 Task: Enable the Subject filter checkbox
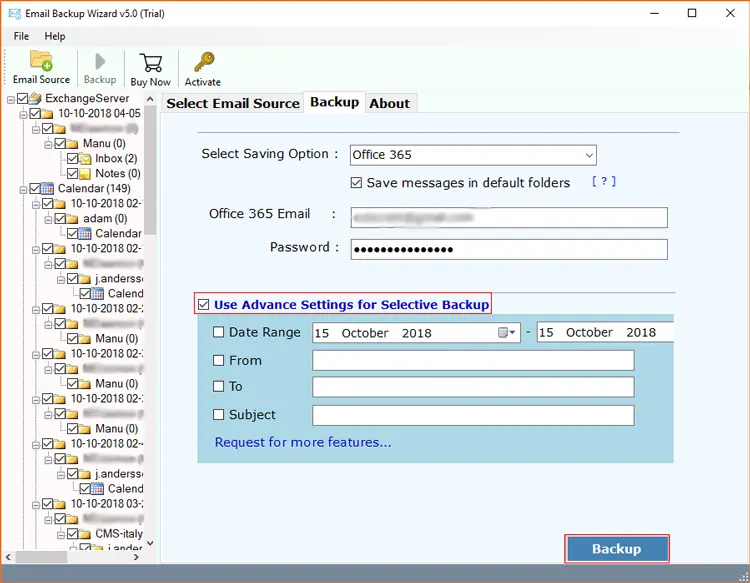coord(219,415)
